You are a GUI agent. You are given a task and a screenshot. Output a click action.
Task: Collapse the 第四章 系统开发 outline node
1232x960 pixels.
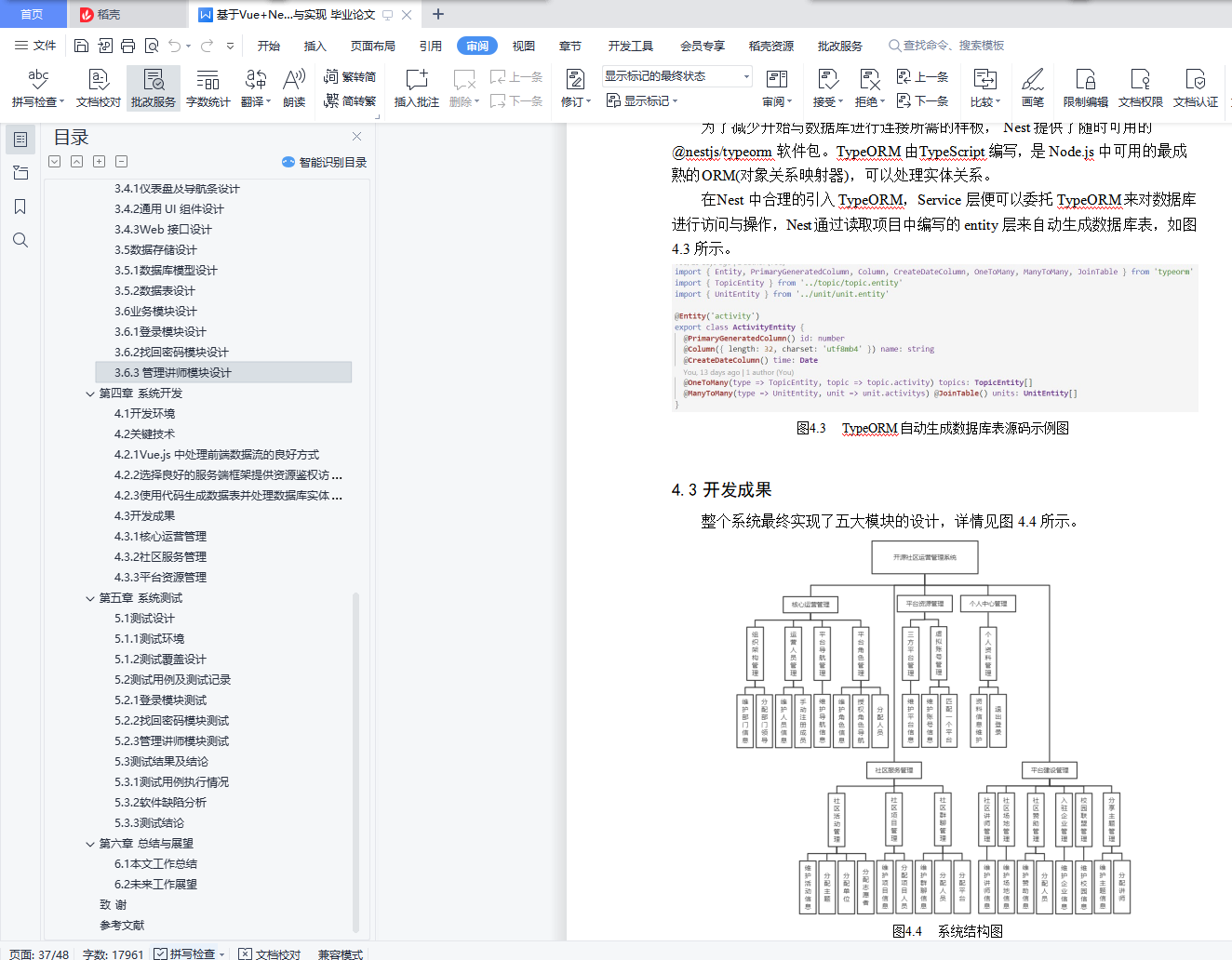click(x=90, y=393)
